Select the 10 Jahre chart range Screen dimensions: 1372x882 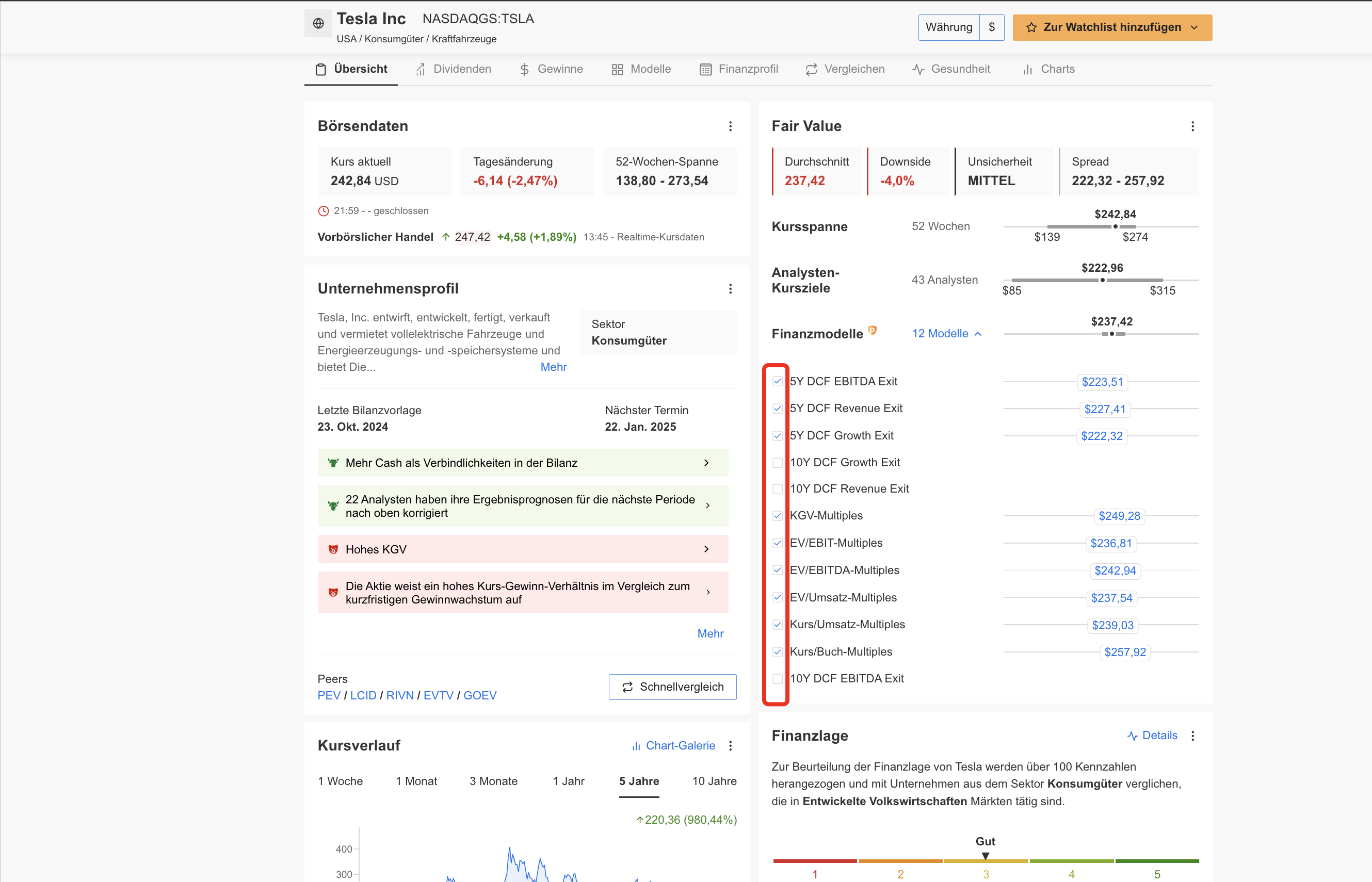714,781
